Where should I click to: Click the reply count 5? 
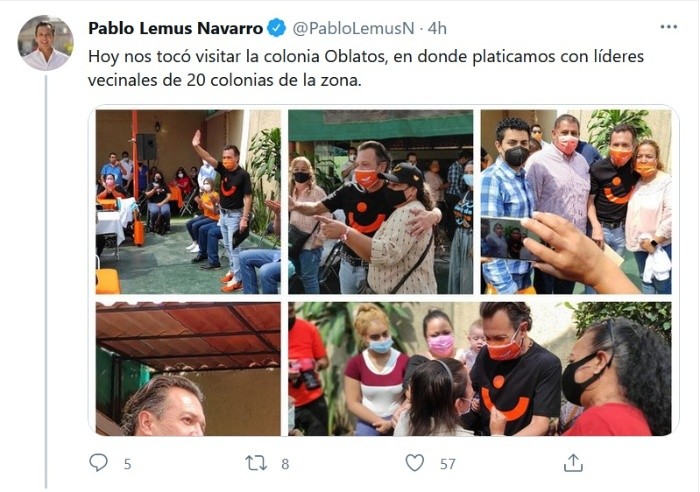(x=127, y=464)
